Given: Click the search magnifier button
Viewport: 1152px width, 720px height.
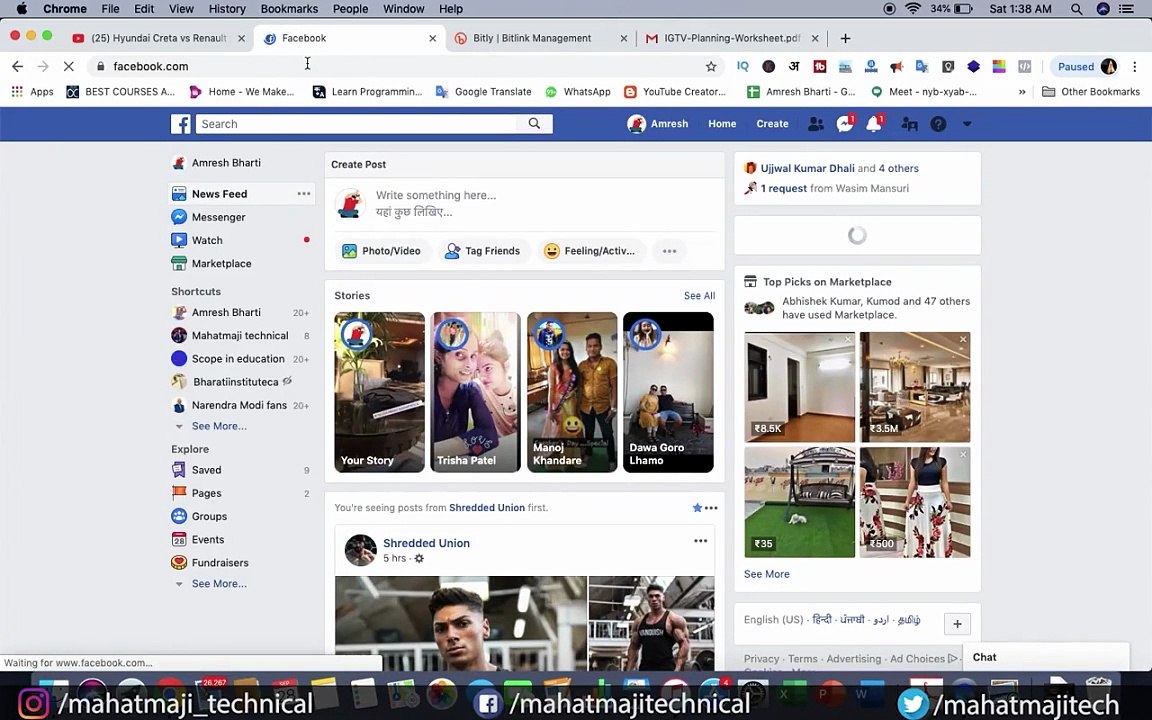Looking at the screenshot, I should (534, 123).
